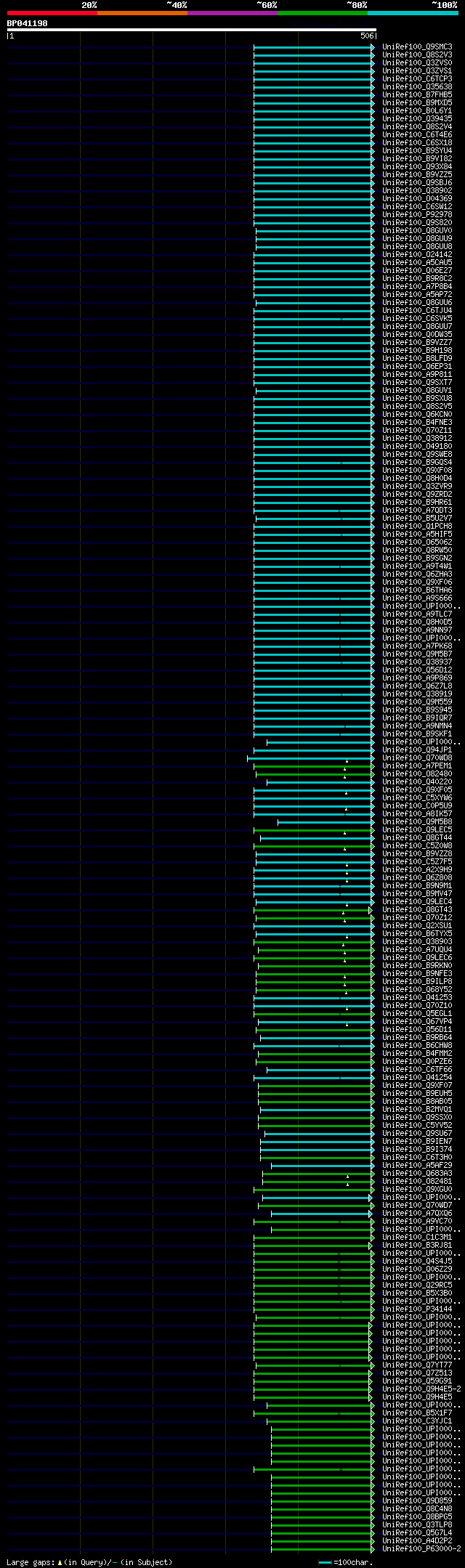The width and height of the screenshot is (465, 1568).
Task: Select the UniRef100_Q9D859 label
Action: pyautogui.click(x=417, y=1500)
